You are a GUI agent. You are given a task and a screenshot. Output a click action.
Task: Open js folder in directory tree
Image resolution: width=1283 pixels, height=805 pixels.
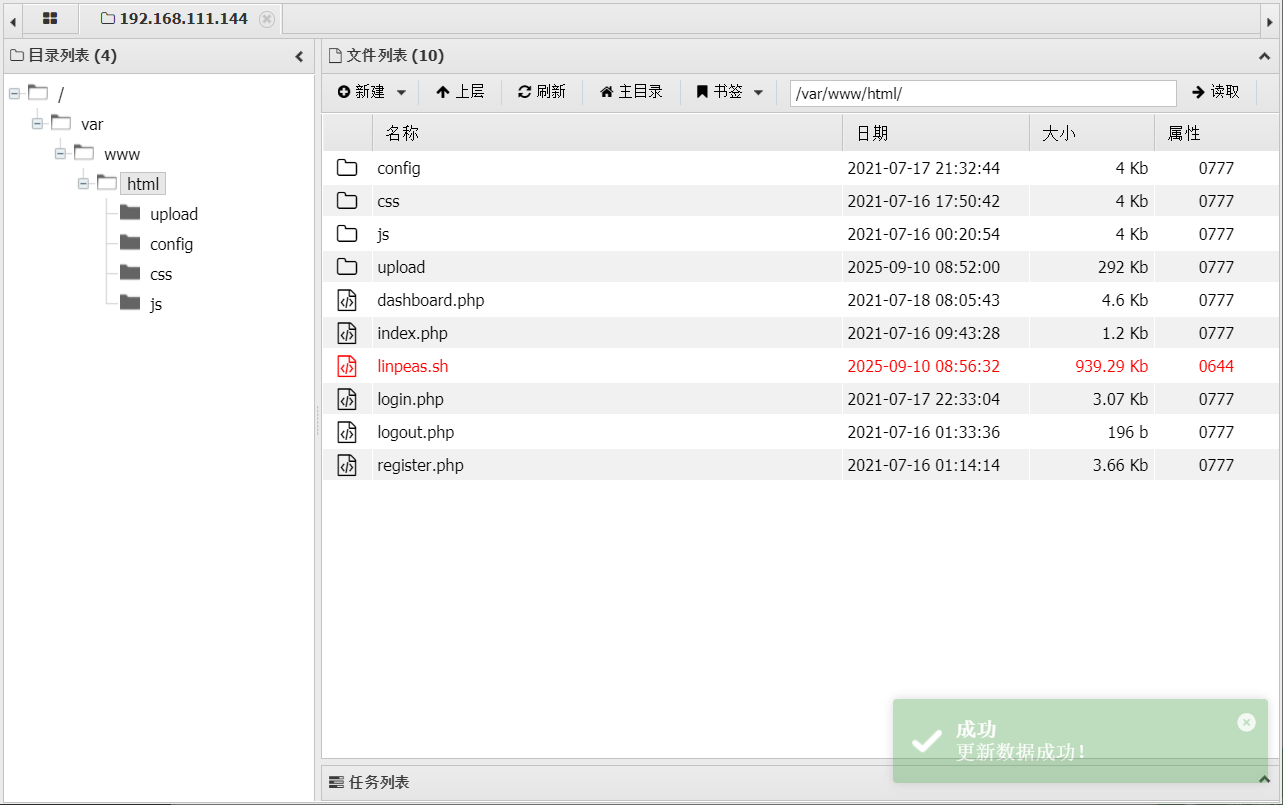156,304
